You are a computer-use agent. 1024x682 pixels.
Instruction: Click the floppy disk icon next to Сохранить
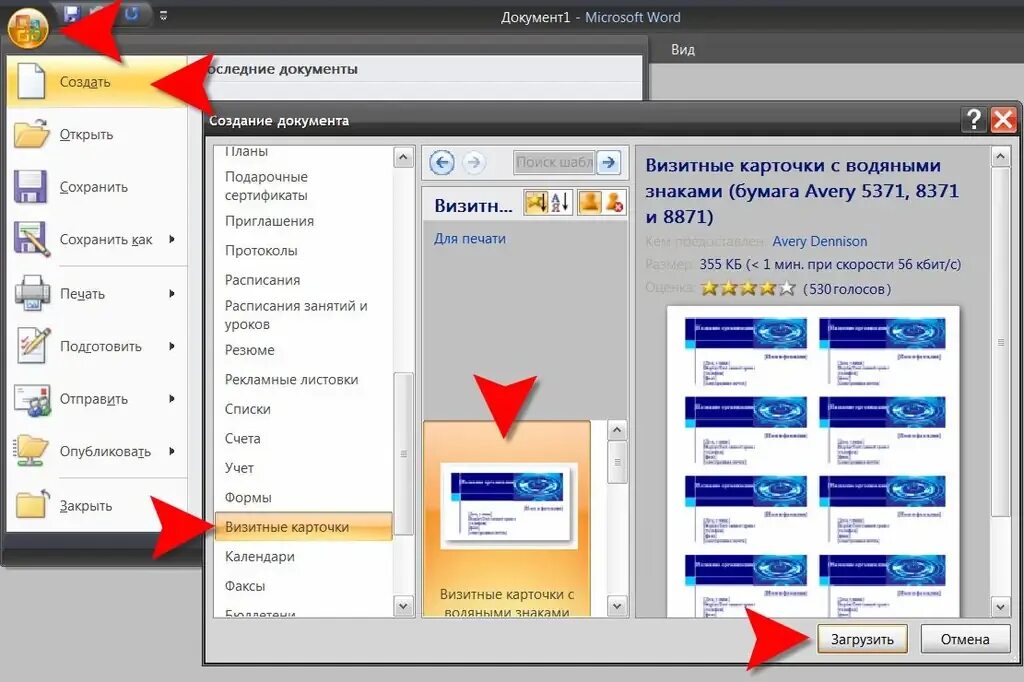[30, 187]
